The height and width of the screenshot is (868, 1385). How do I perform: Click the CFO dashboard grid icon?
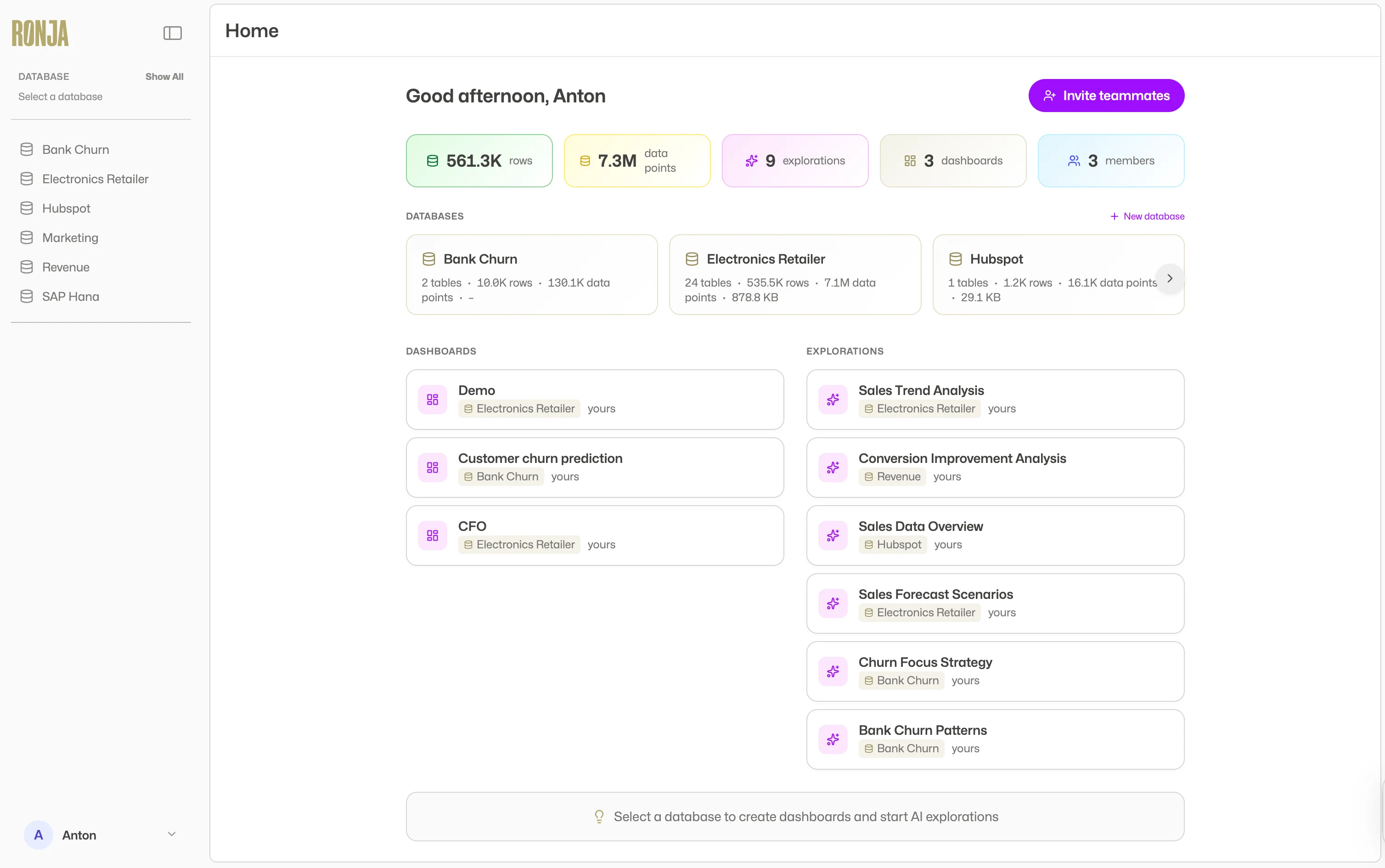[x=432, y=535]
